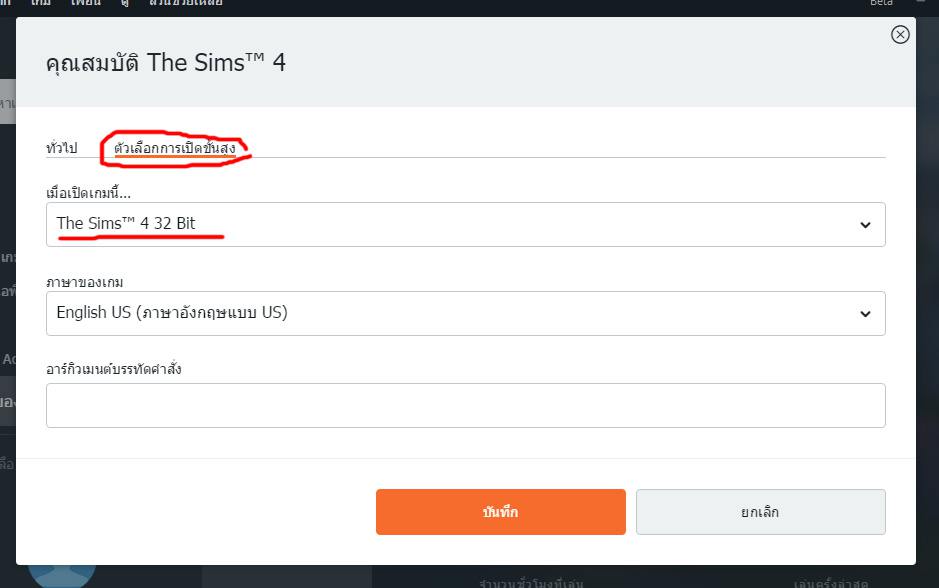Open the เกม menu in the top bar
The height and width of the screenshot is (588, 939).
[x=41, y=3]
